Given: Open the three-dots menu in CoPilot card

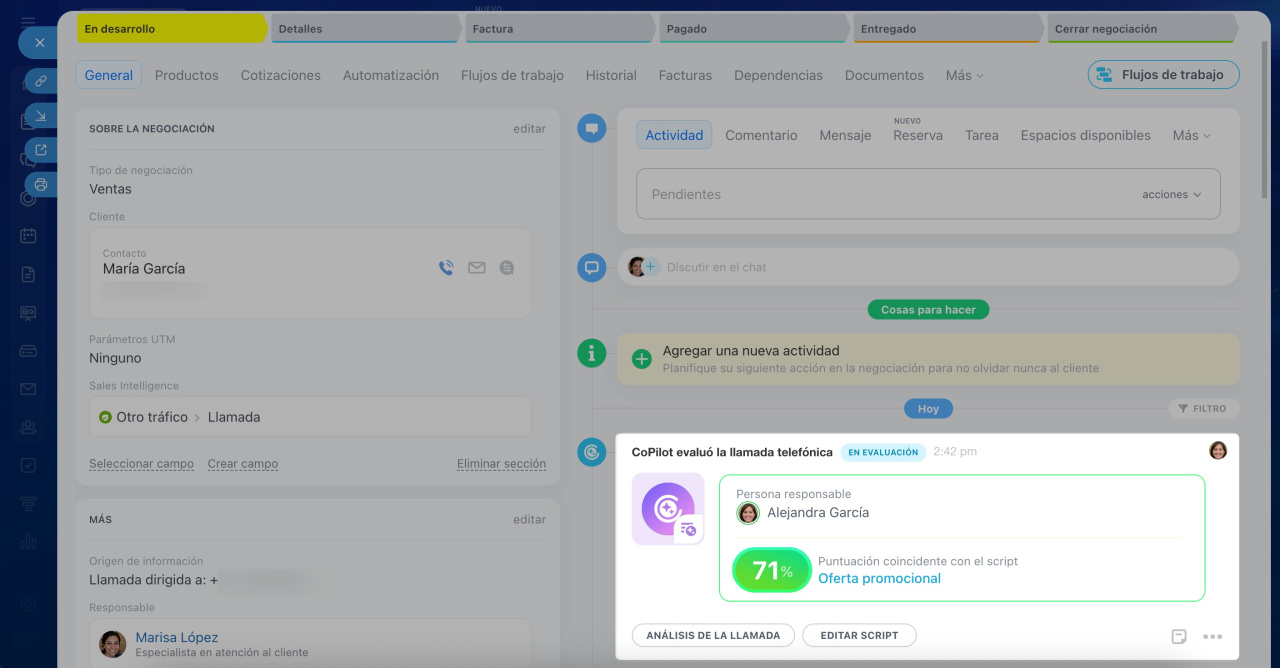Looking at the screenshot, I should pyautogui.click(x=1212, y=636).
